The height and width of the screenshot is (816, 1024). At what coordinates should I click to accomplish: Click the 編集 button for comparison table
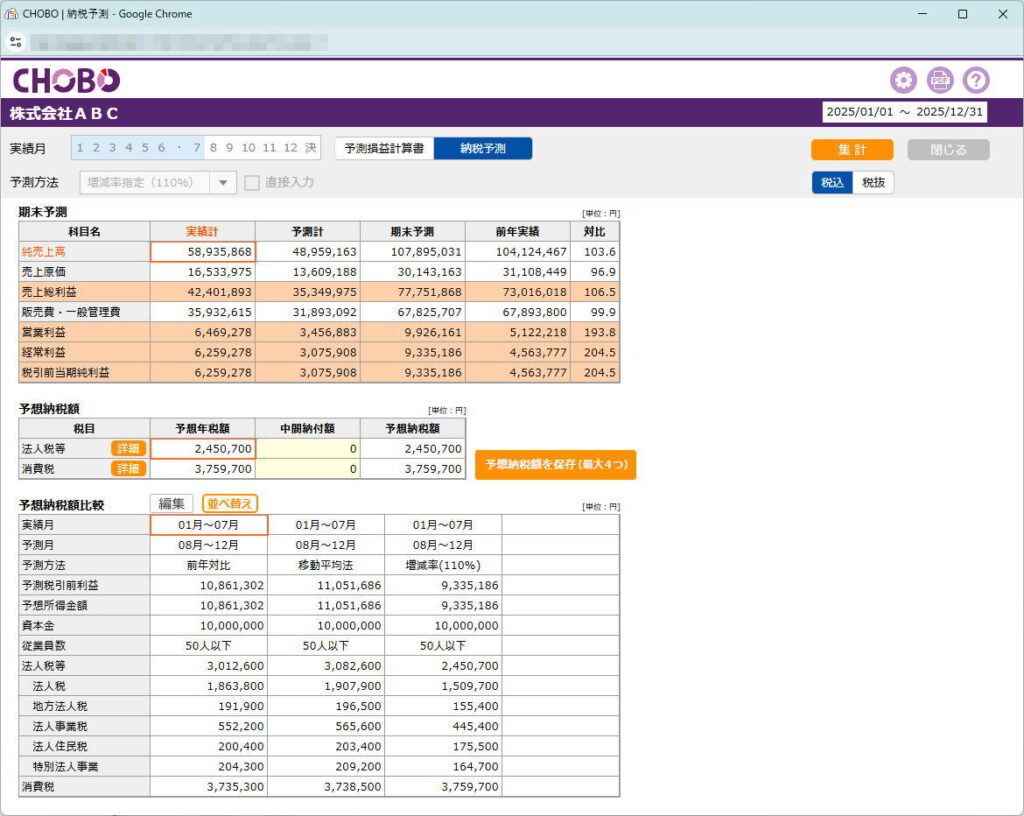click(172, 504)
